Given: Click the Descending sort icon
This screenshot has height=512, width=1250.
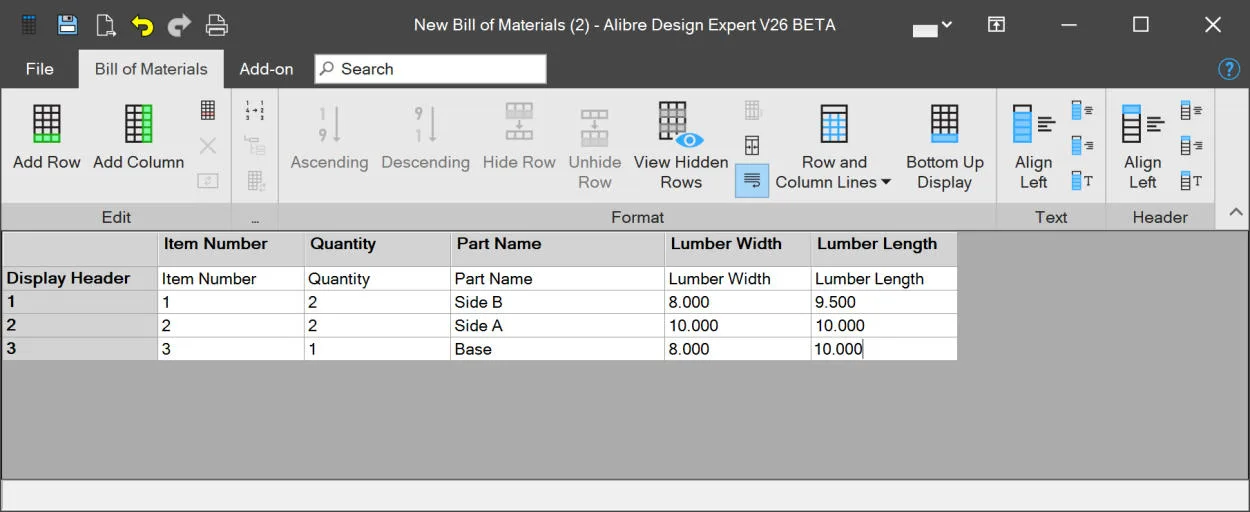Looking at the screenshot, I should [426, 124].
